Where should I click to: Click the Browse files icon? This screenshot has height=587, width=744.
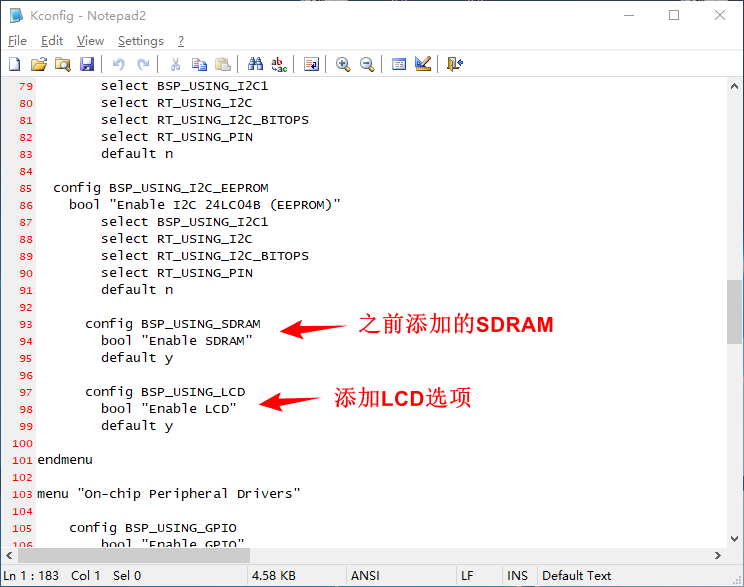tap(62, 64)
